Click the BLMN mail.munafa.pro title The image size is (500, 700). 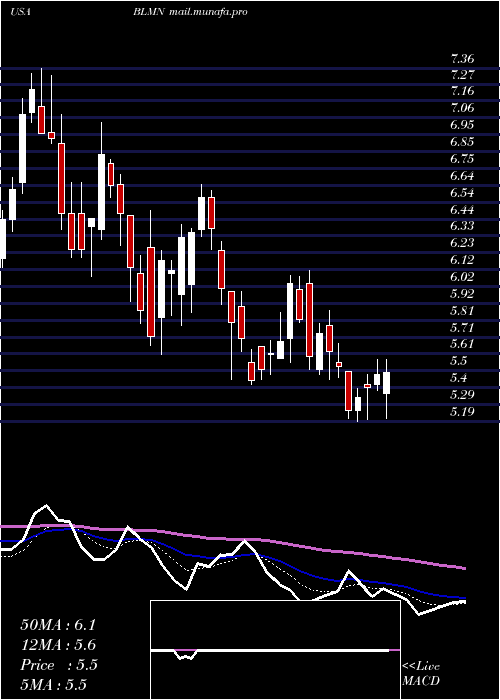[190, 12]
